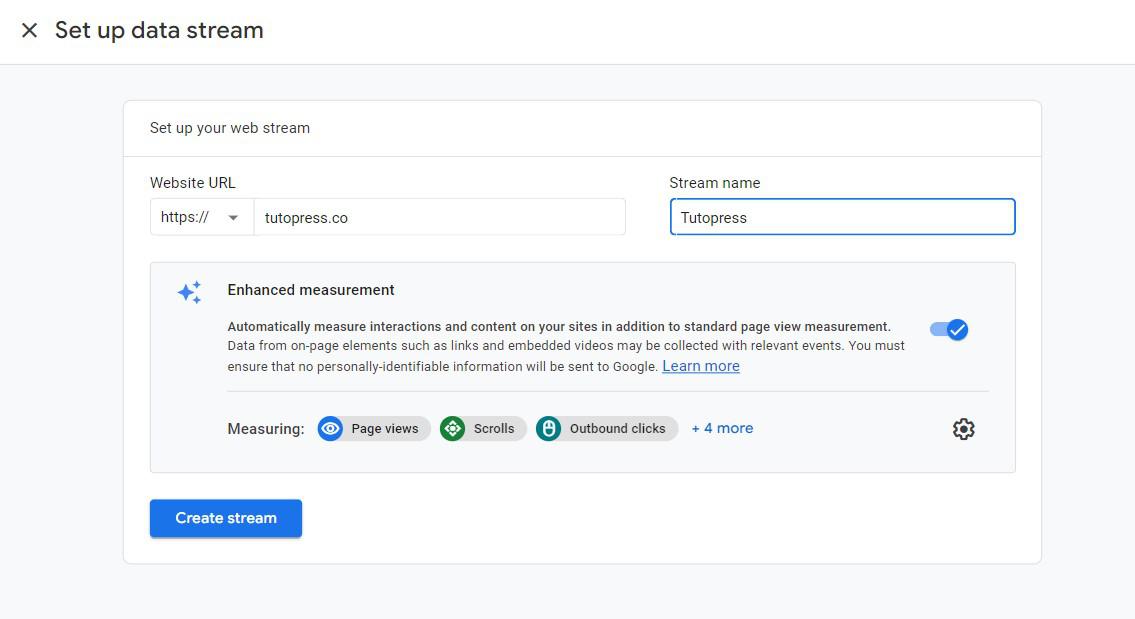
Task: Expand the URL scheme selector
Action: pyautogui.click(x=200, y=217)
